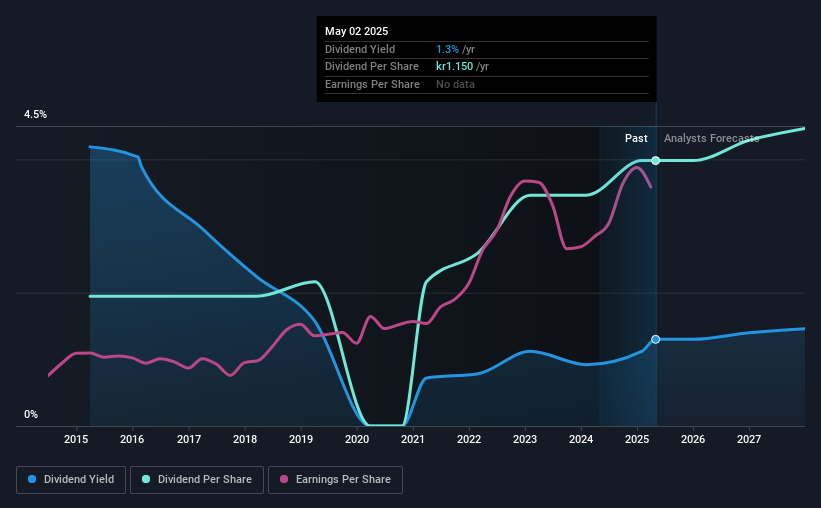The image size is (821, 508).
Task: Click the Past region label
Action: (x=636, y=138)
